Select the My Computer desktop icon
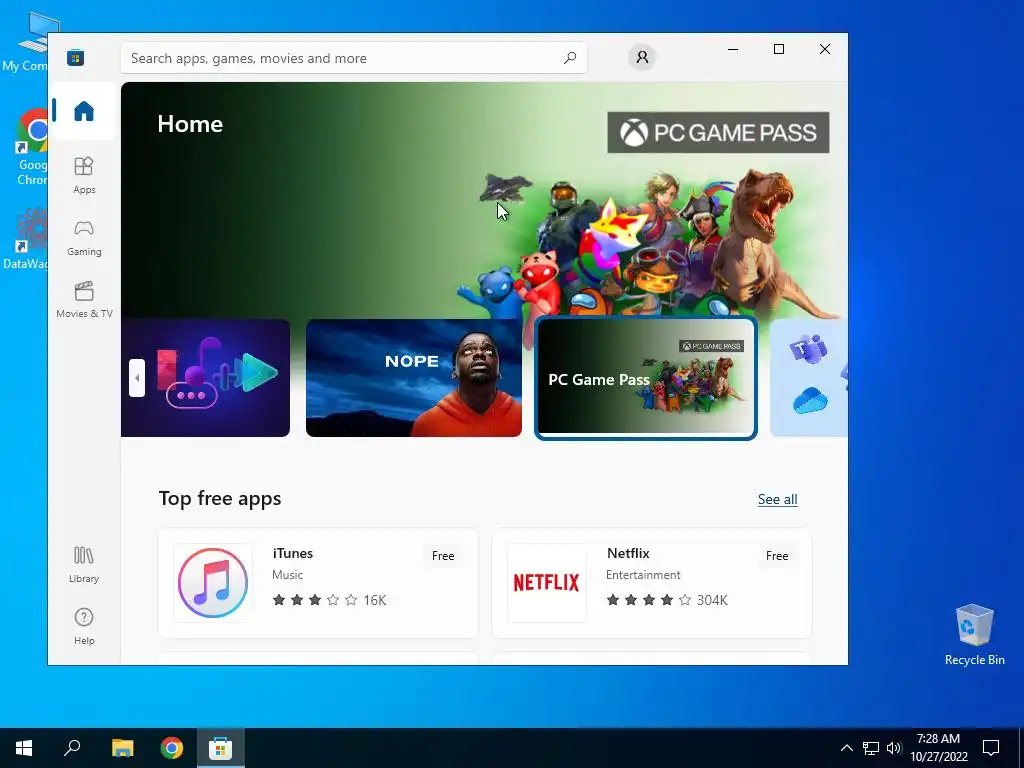Image resolution: width=1024 pixels, height=768 pixels. point(26,43)
